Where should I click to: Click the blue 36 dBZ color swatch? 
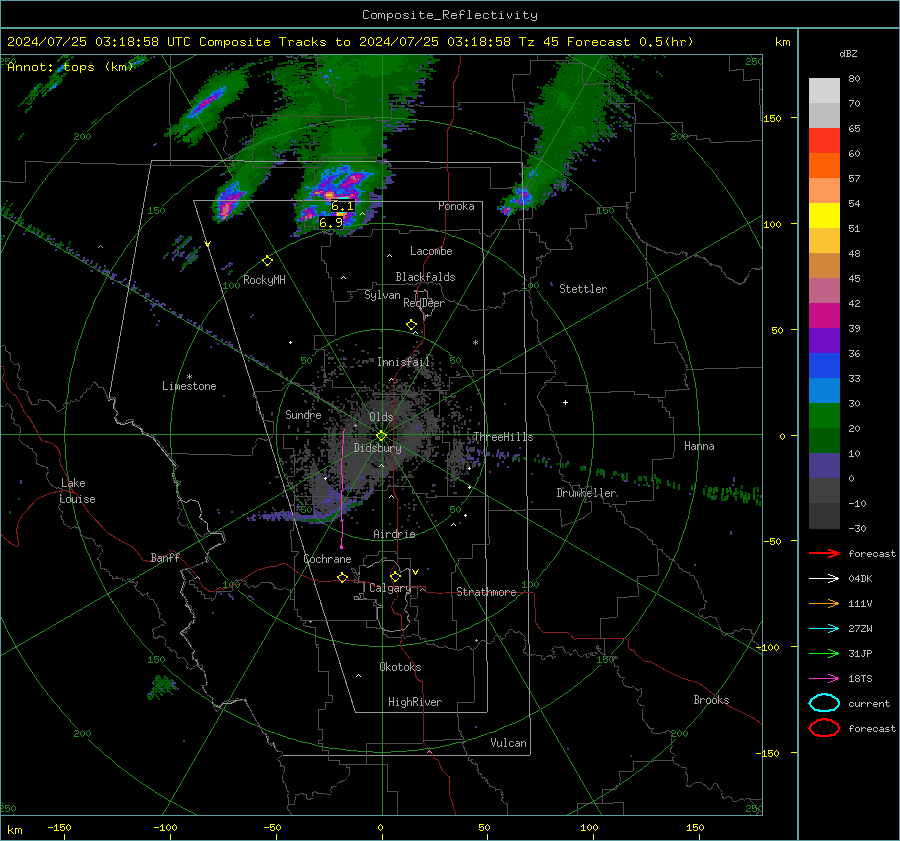(x=824, y=366)
